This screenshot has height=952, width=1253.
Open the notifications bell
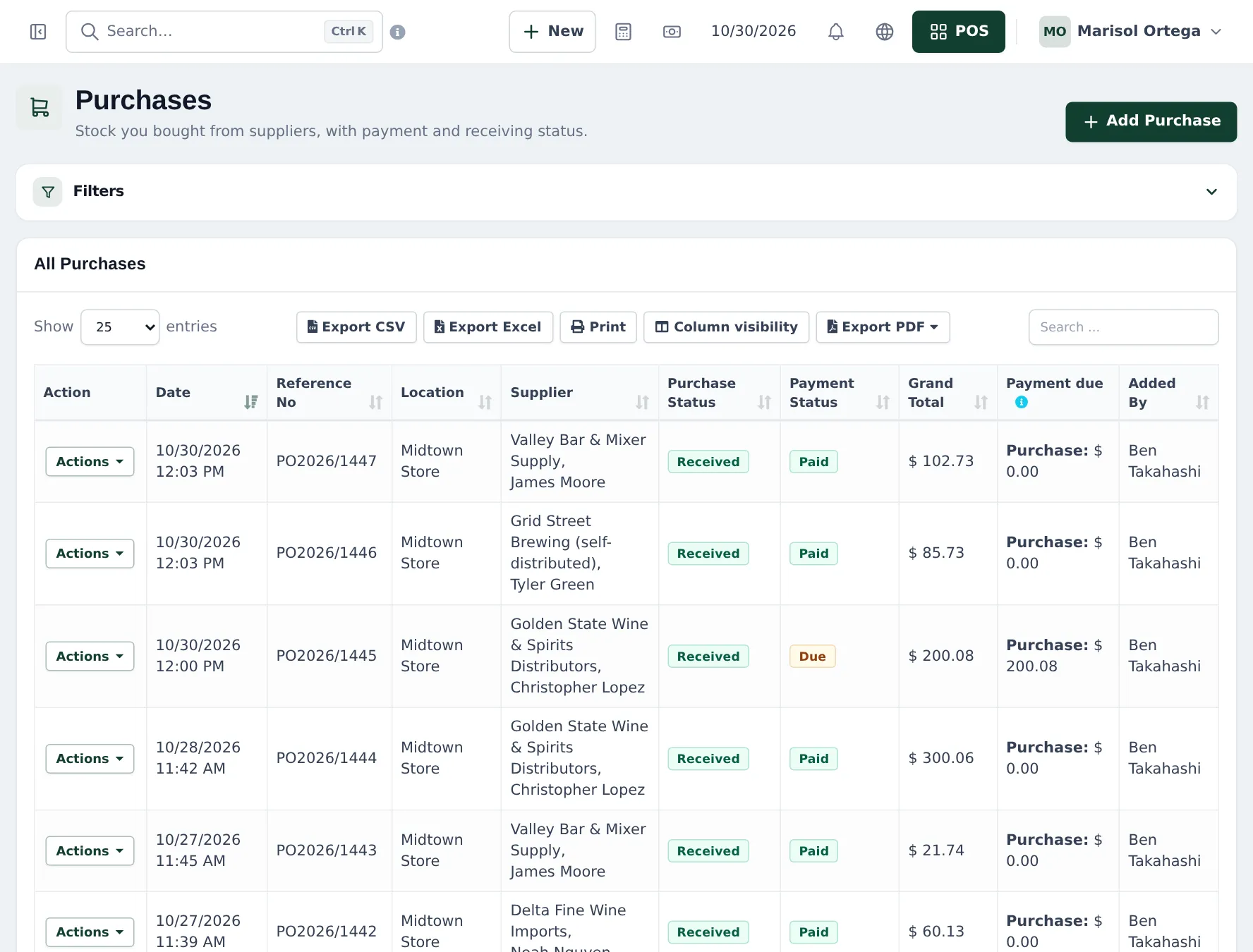coord(835,32)
